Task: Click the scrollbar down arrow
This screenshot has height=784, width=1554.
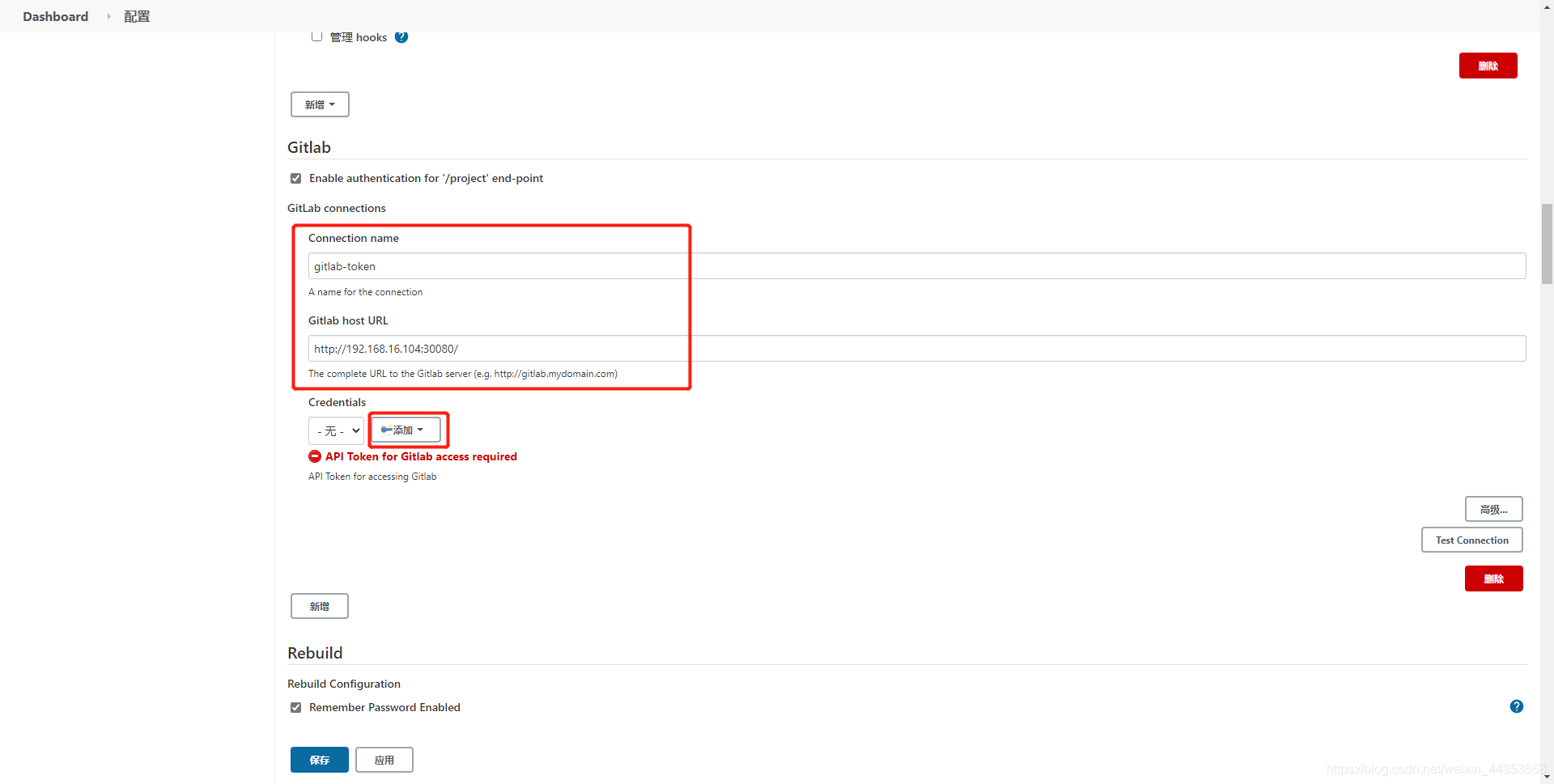Action: (1547, 777)
